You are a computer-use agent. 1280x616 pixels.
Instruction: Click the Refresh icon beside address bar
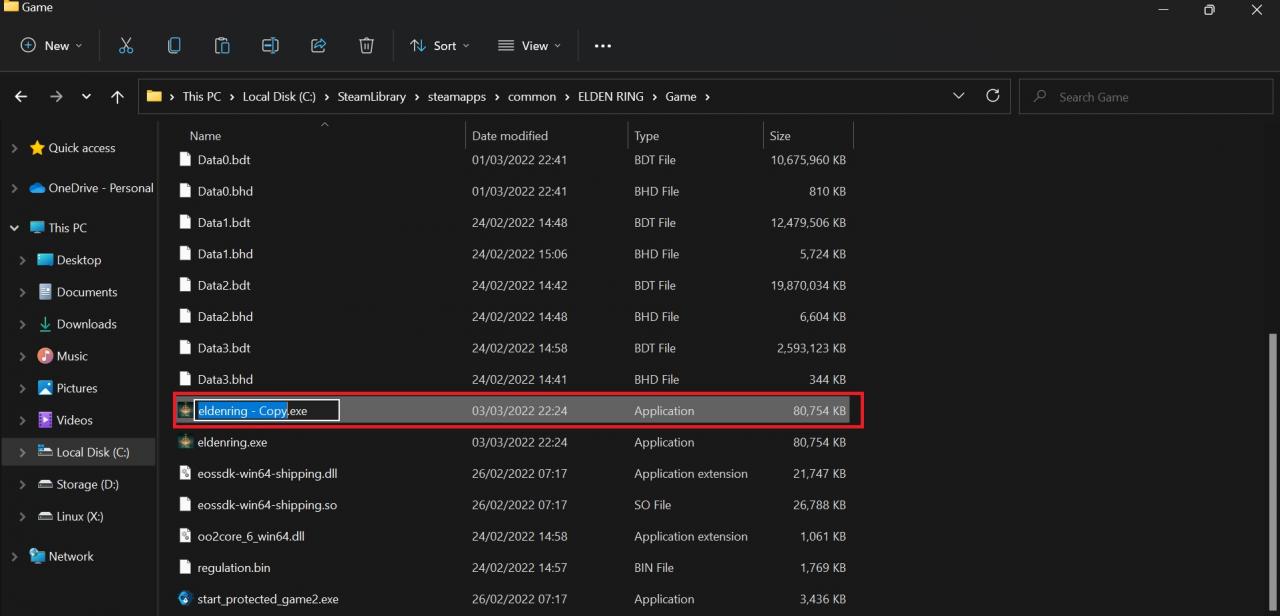[993, 96]
